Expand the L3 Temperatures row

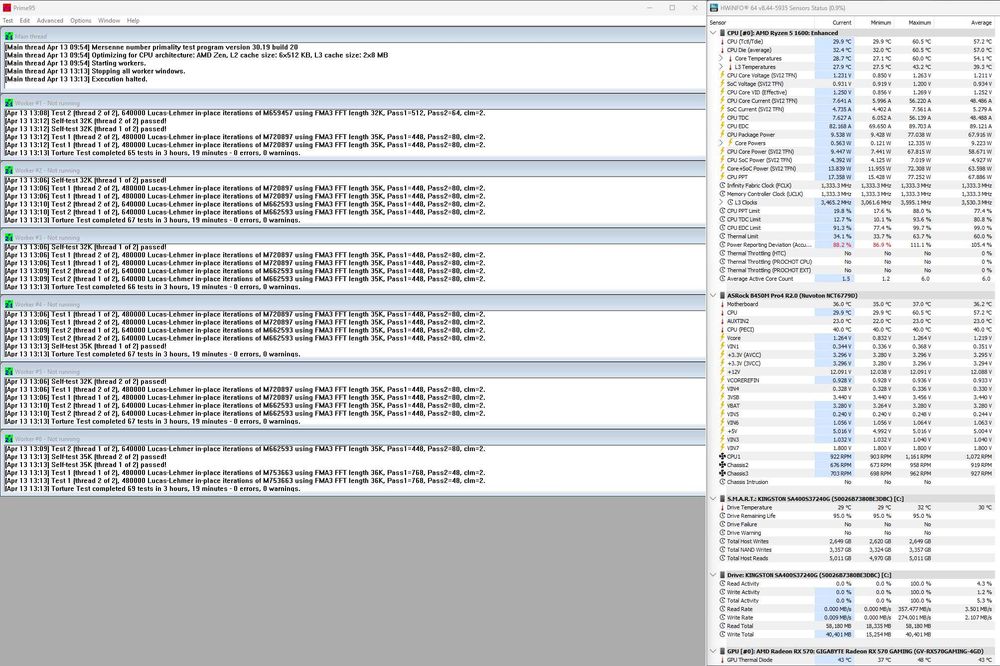tap(721, 67)
